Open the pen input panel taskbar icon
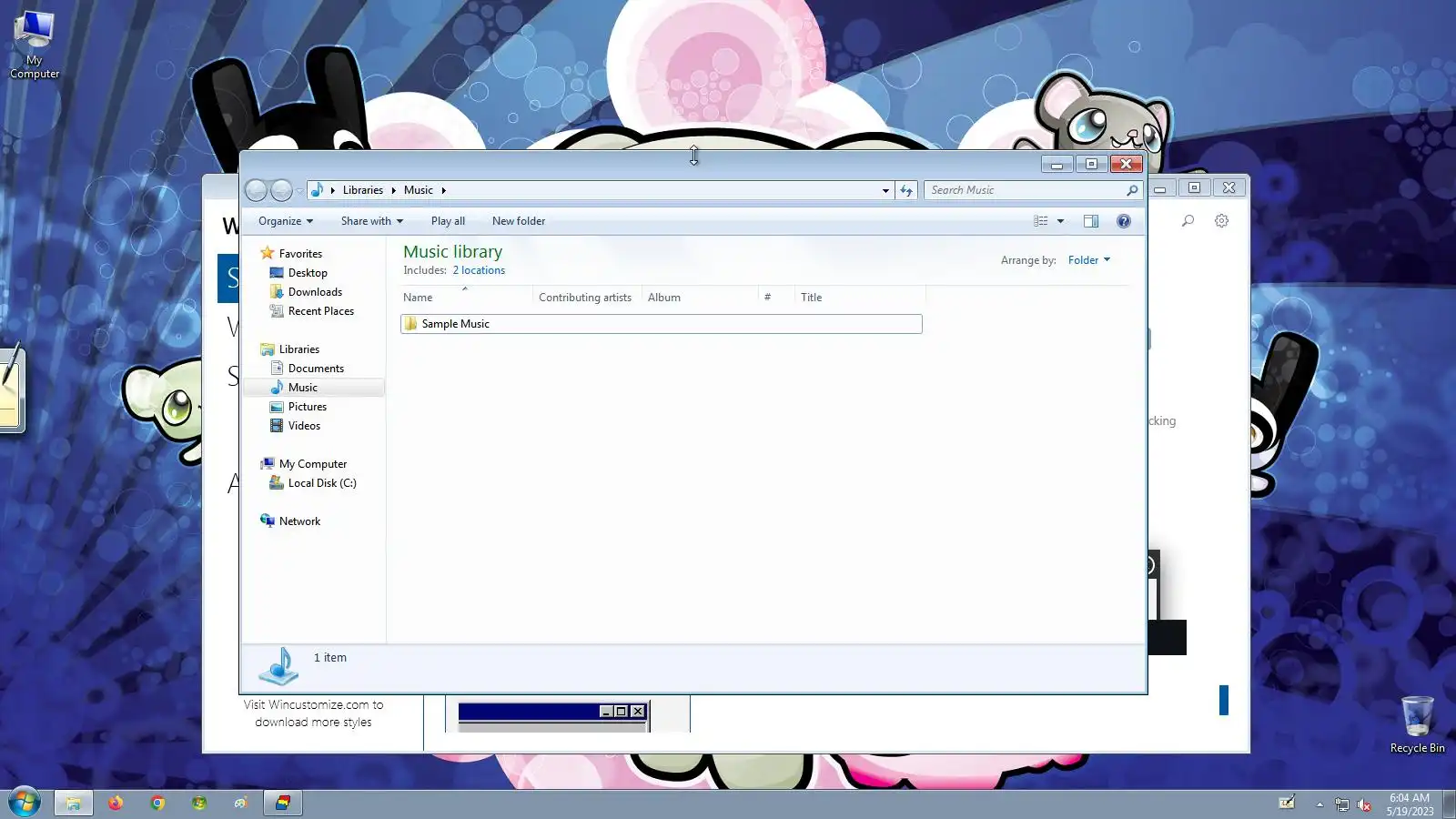 pyautogui.click(x=1287, y=803)
